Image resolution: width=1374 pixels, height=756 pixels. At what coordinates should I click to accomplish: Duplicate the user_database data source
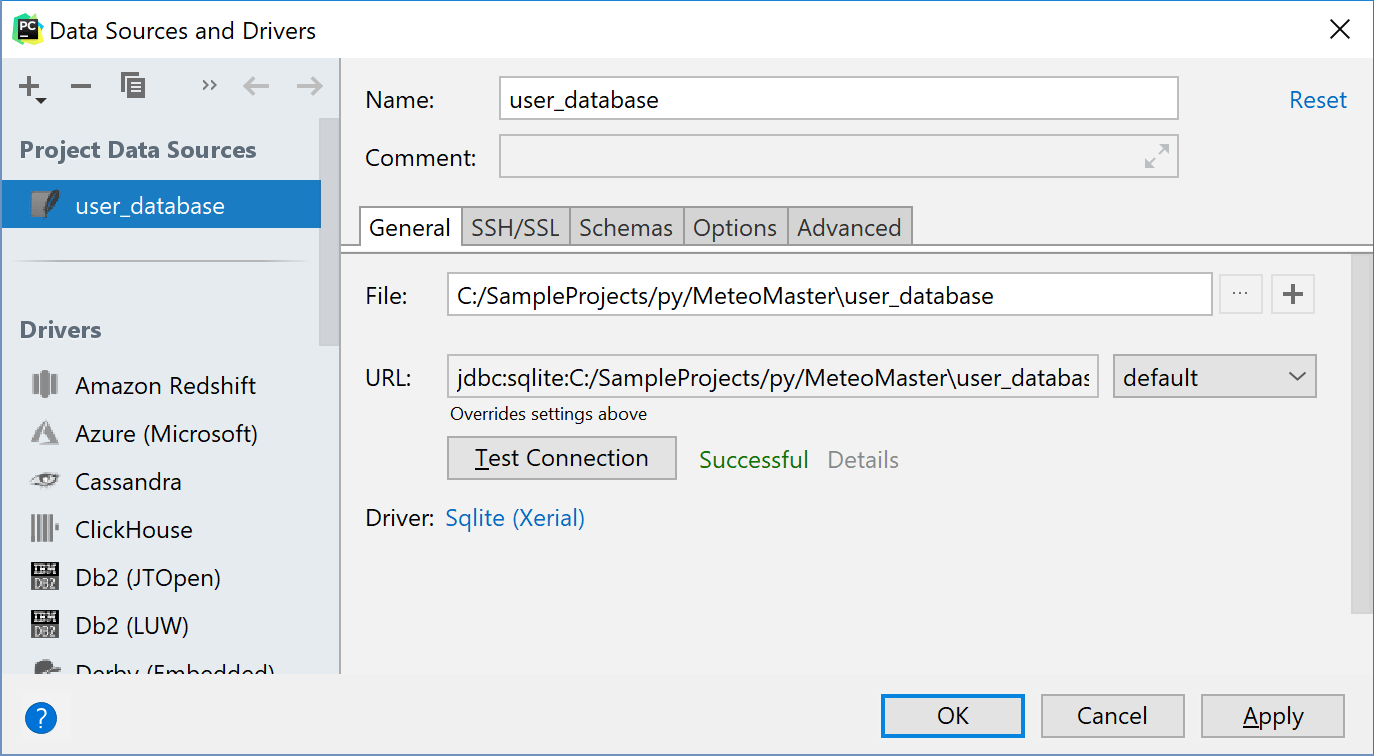pyautogui.click(x=132, y=86)
